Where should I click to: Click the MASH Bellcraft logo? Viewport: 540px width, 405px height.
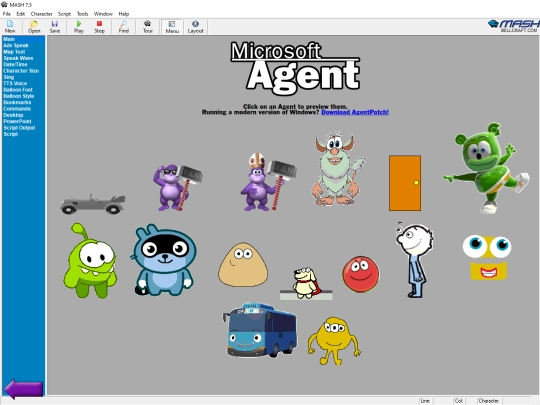tap(514, 26)
